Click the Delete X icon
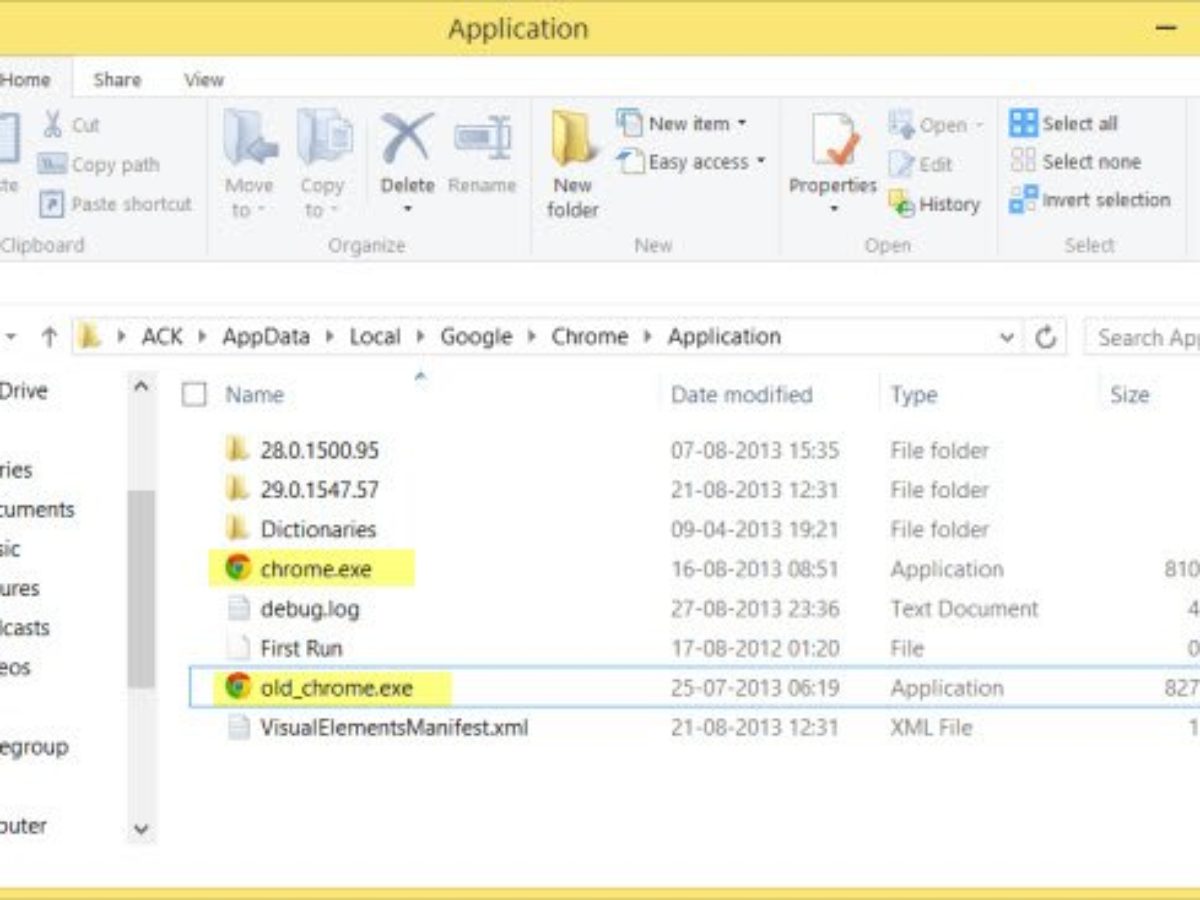1200x900 pixels. (x=407, y=138)
